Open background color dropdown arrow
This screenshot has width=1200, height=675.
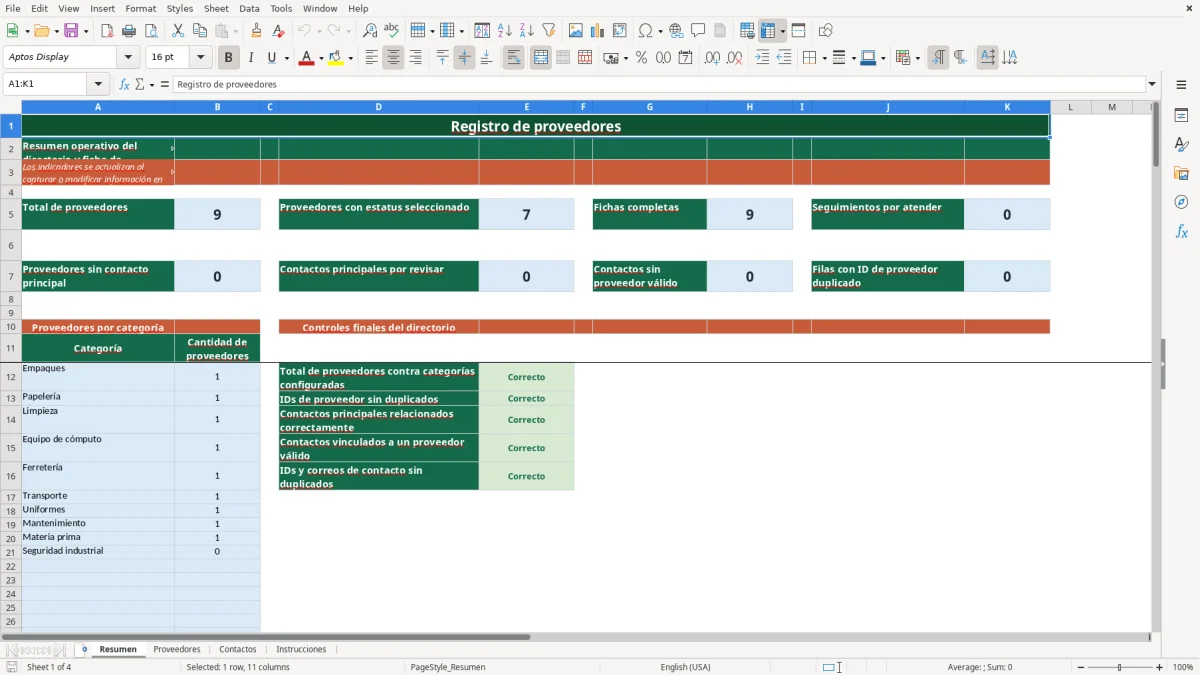coord(350,58)
